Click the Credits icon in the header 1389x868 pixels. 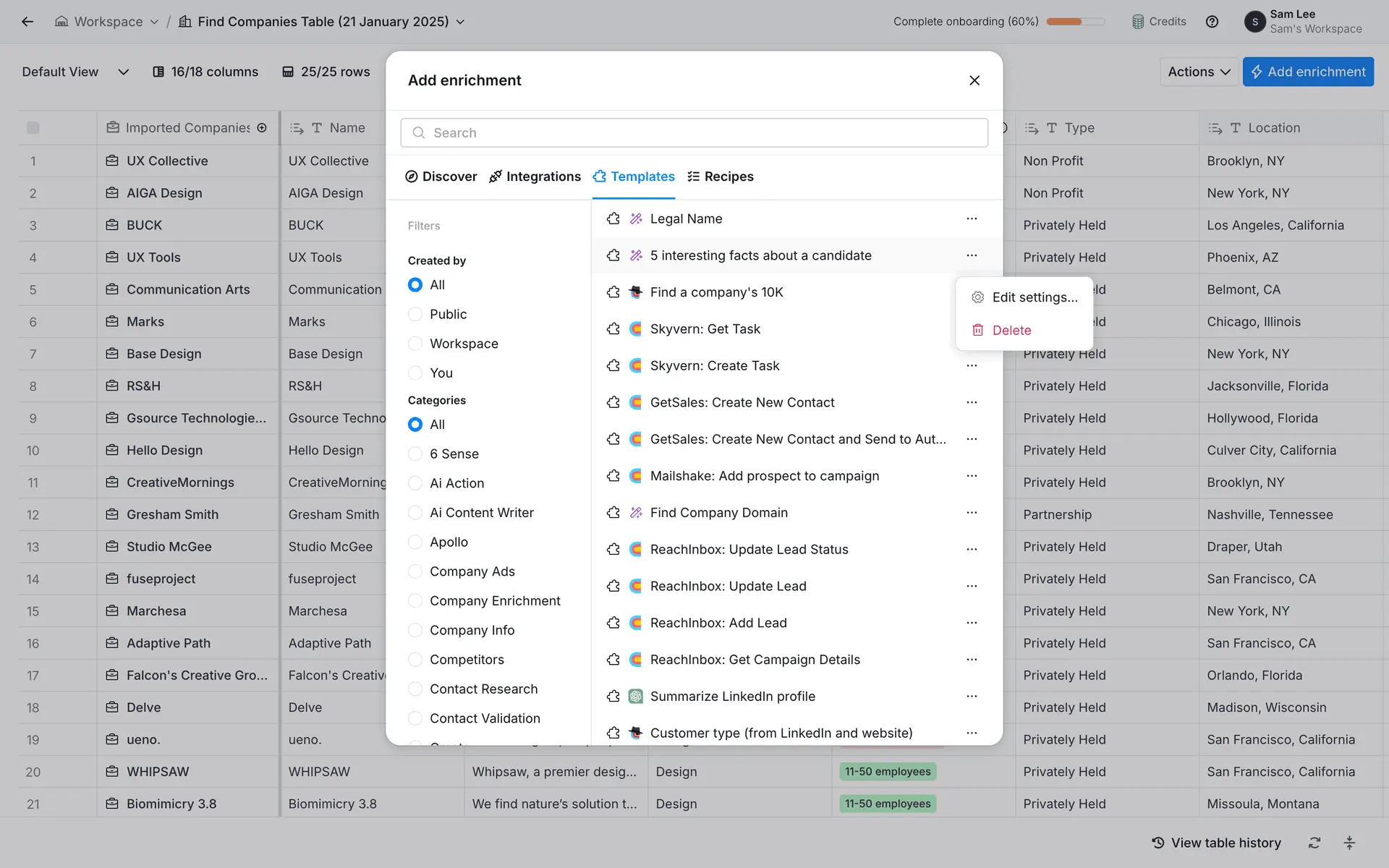1138,22
